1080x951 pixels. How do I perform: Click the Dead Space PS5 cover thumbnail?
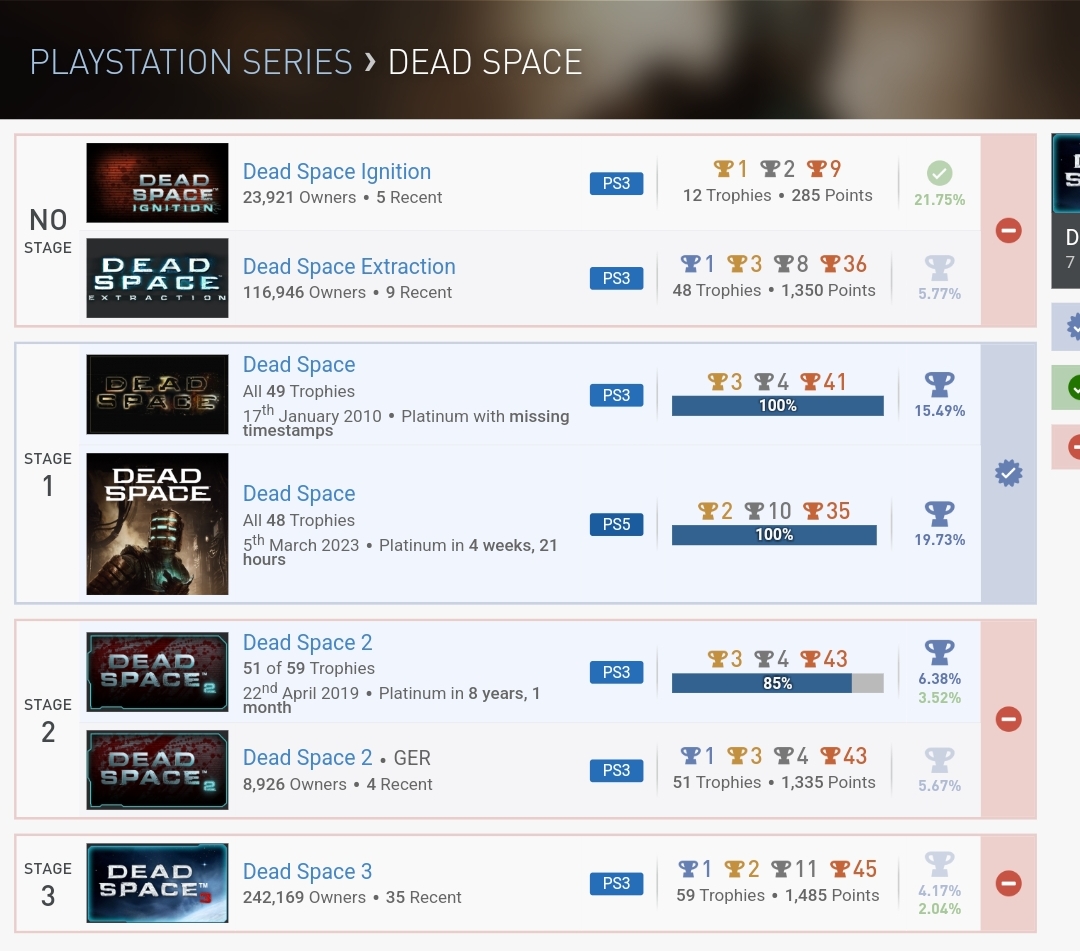157,524
